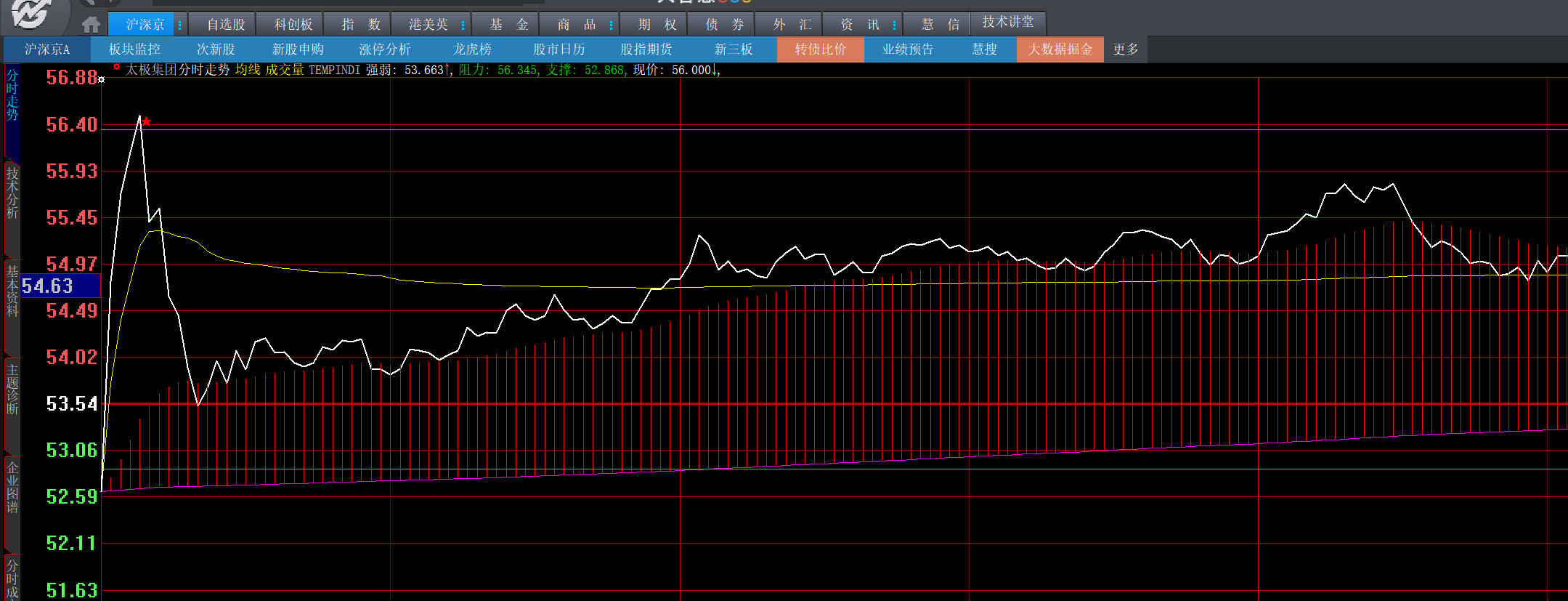
Task: Open the 港美英 dropdown dots
Action: [463, 25]
